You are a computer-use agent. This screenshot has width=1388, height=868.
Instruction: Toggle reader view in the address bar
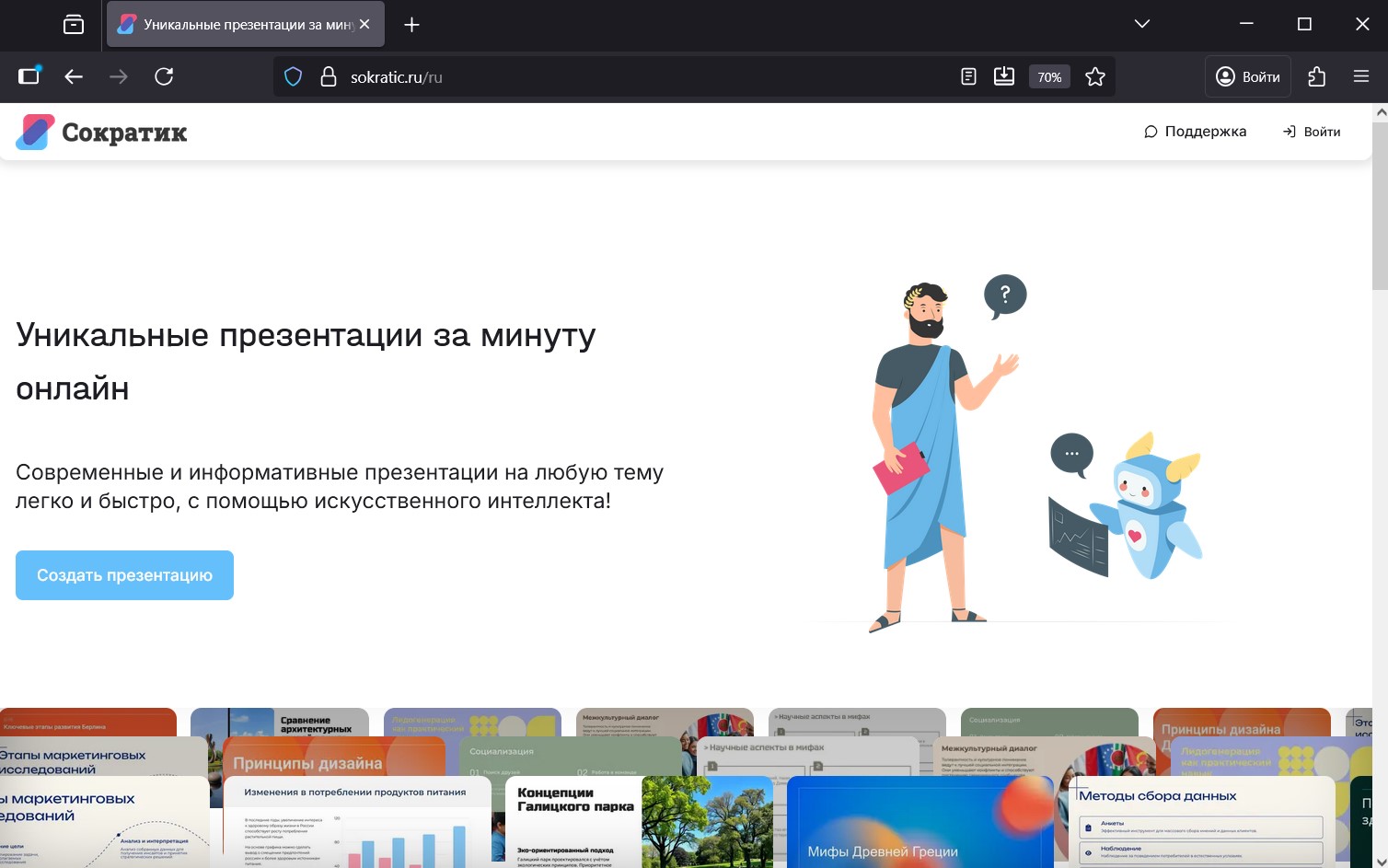[x=967, y=76]
